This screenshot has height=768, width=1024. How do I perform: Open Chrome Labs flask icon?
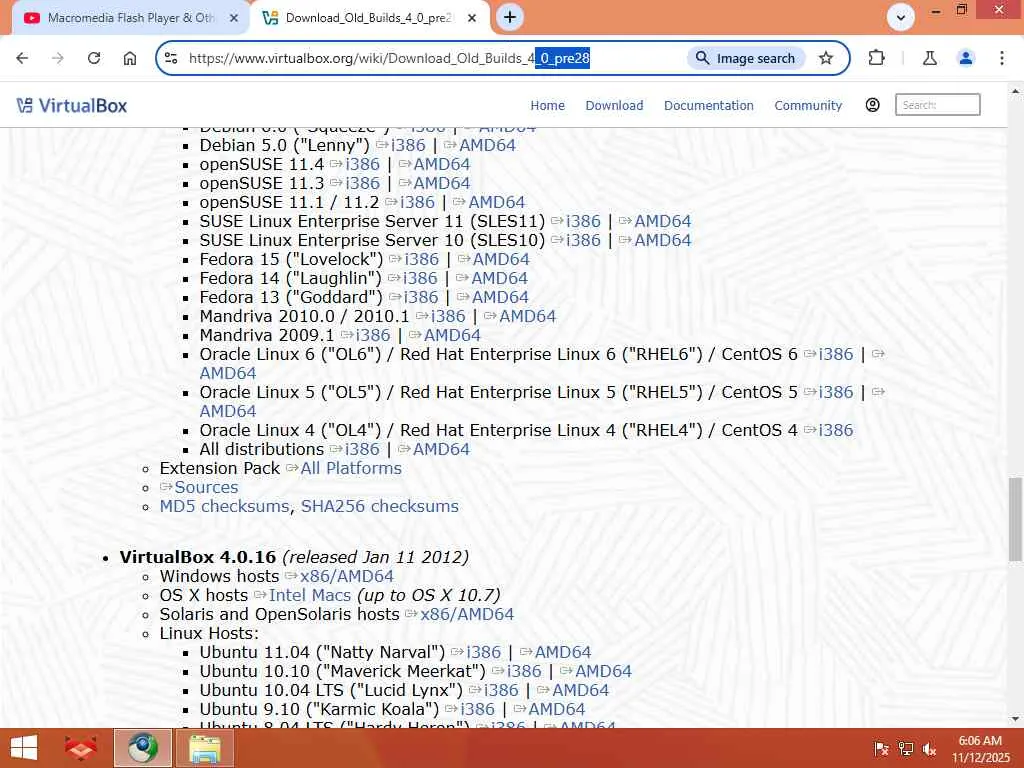tap(930, 58)
